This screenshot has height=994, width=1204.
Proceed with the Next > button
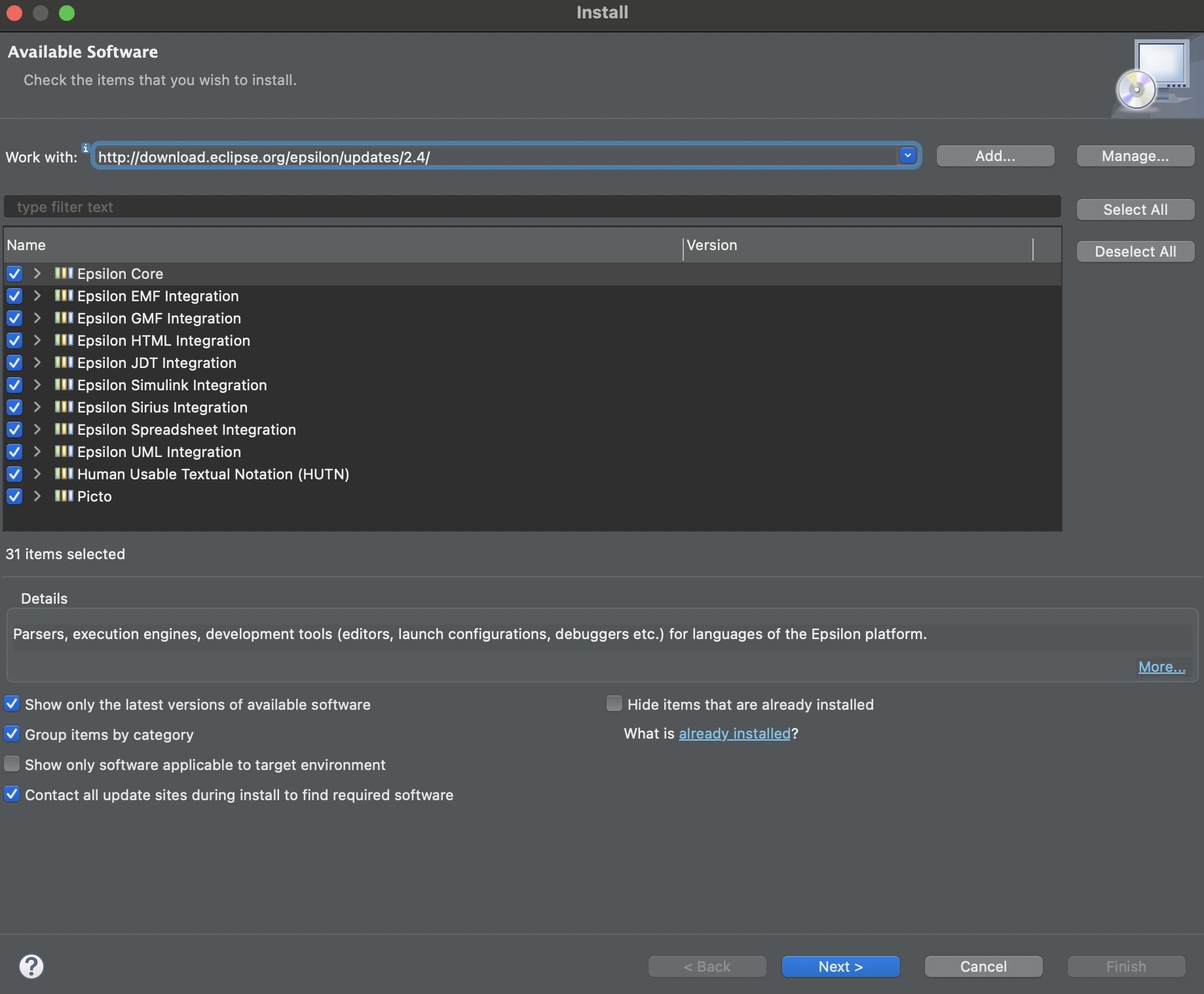coord(840,966)
